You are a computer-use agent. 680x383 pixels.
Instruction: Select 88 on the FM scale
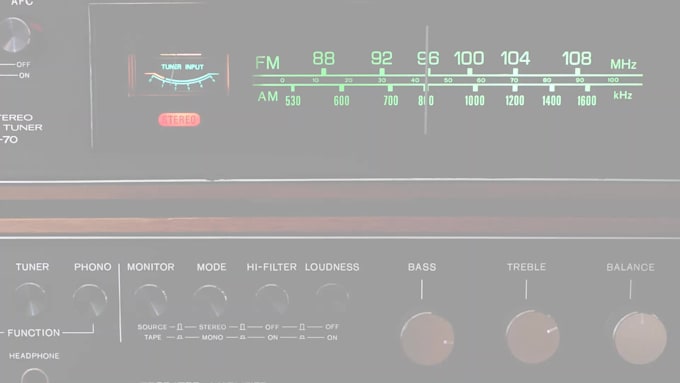324,58
